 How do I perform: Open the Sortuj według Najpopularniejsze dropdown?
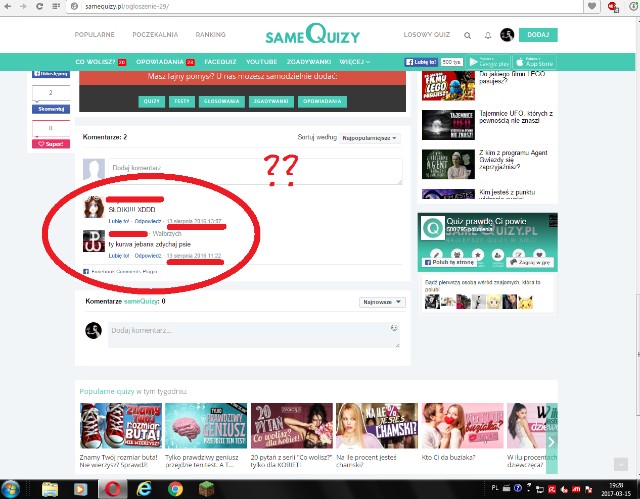point(369,137)
